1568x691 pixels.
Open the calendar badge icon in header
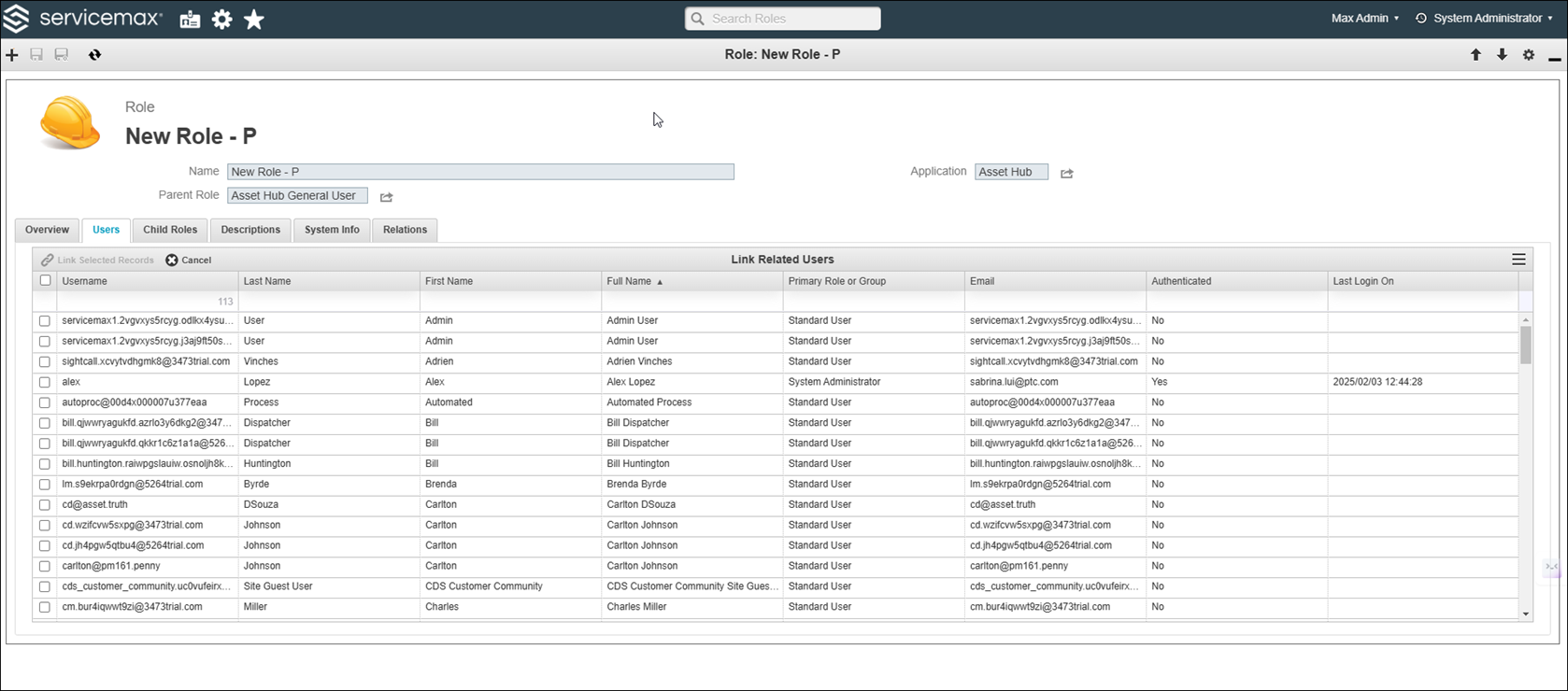pyautogui.click(x=190, y=20)
